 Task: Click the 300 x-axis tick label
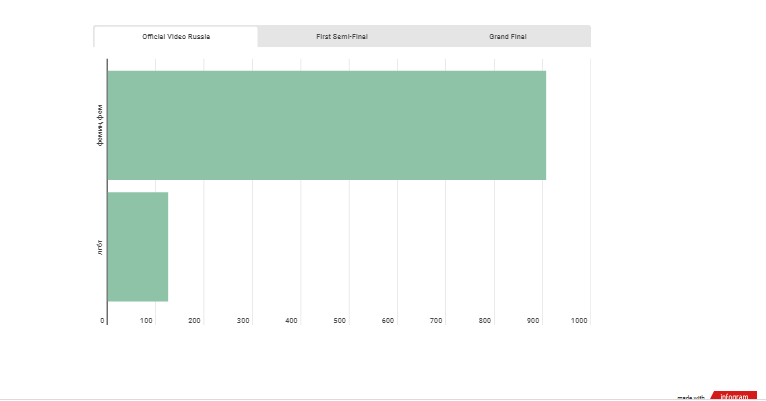244,321
